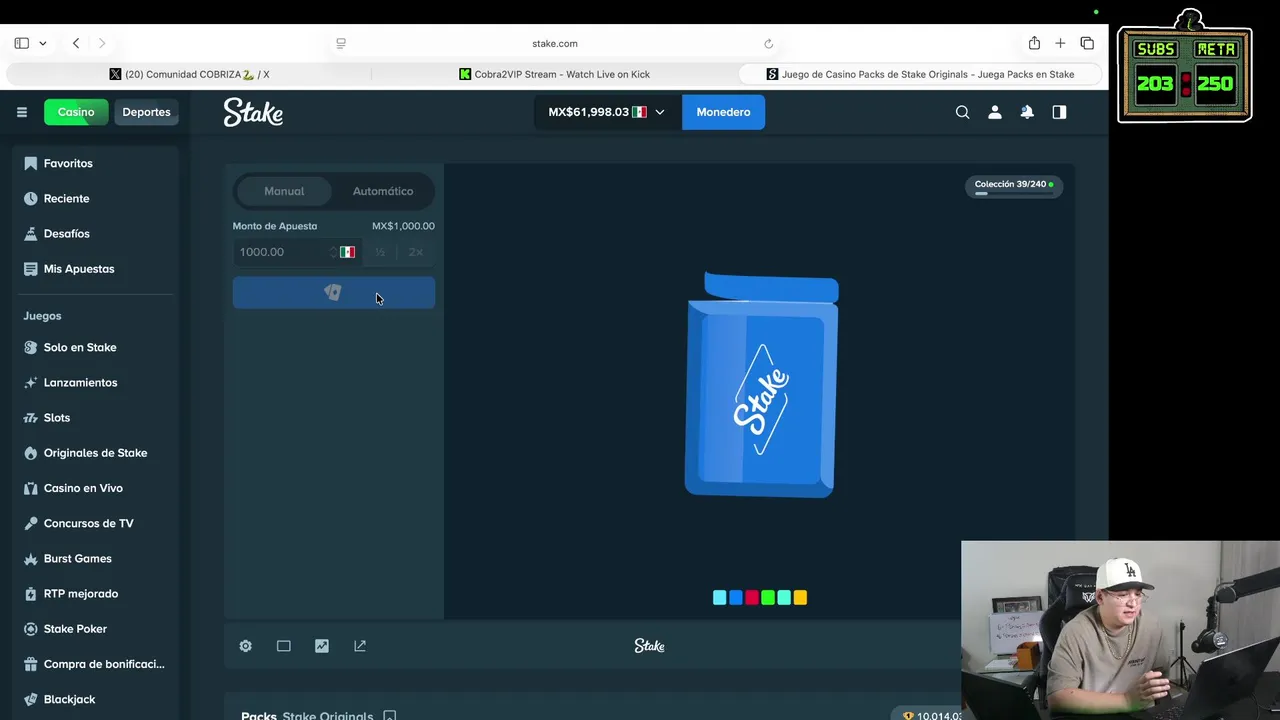1280x720 pixels.
Task: Open Lanzamientos category
Action: (97, 382)
